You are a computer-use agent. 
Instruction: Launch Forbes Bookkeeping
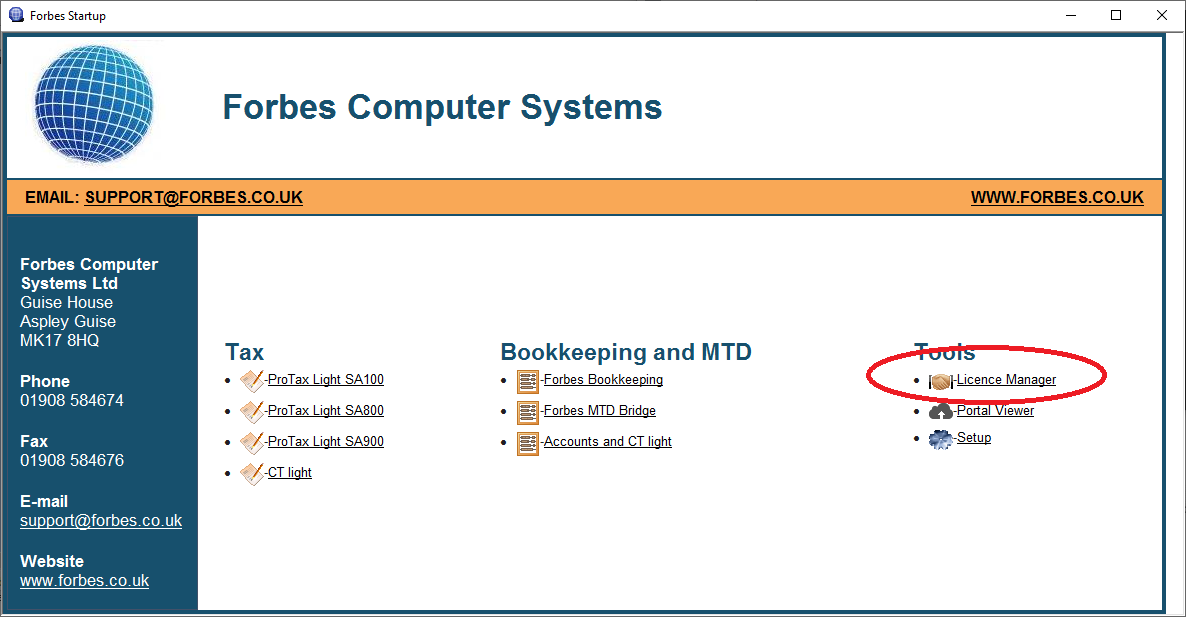coord(604,380)
